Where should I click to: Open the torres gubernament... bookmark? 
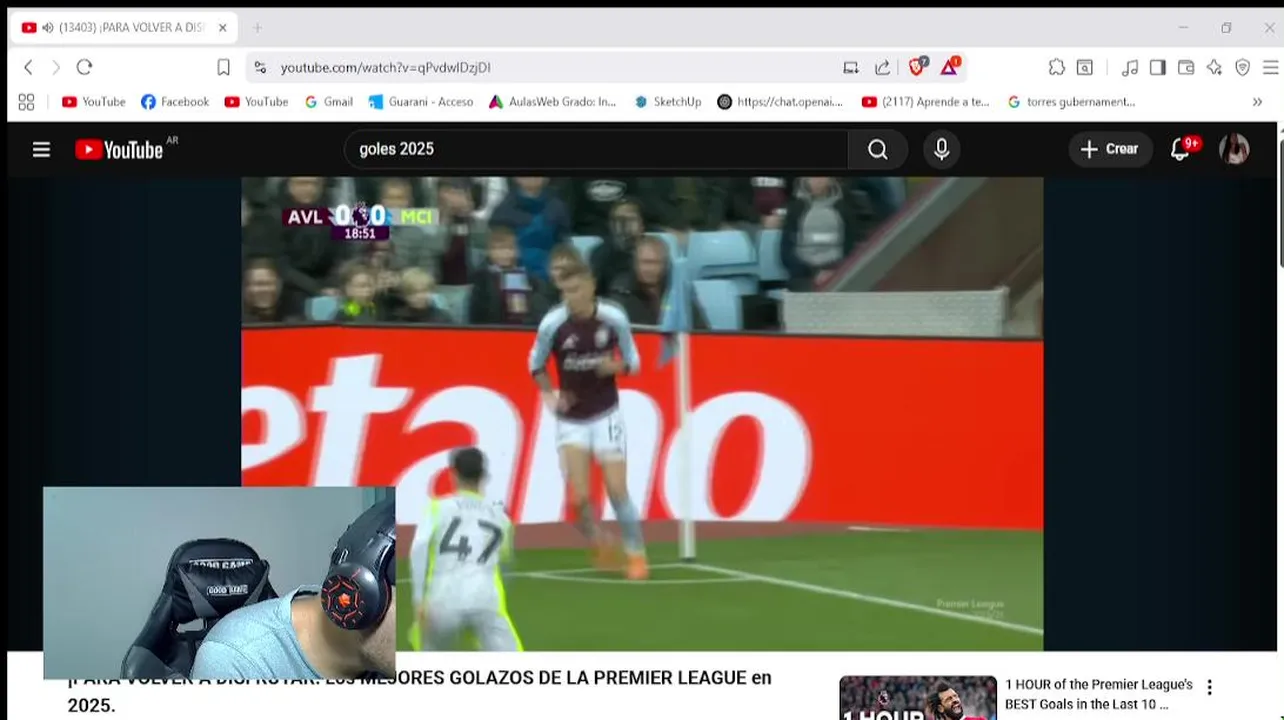point(1071,101)
